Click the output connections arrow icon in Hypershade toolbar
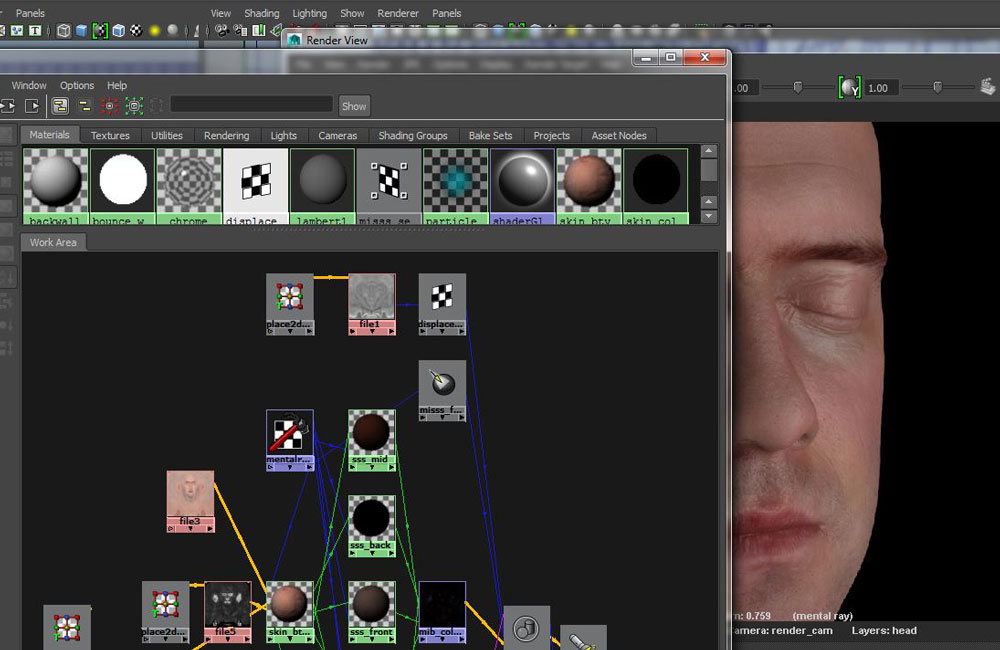The image size is (1000, 650). [32, 106]
